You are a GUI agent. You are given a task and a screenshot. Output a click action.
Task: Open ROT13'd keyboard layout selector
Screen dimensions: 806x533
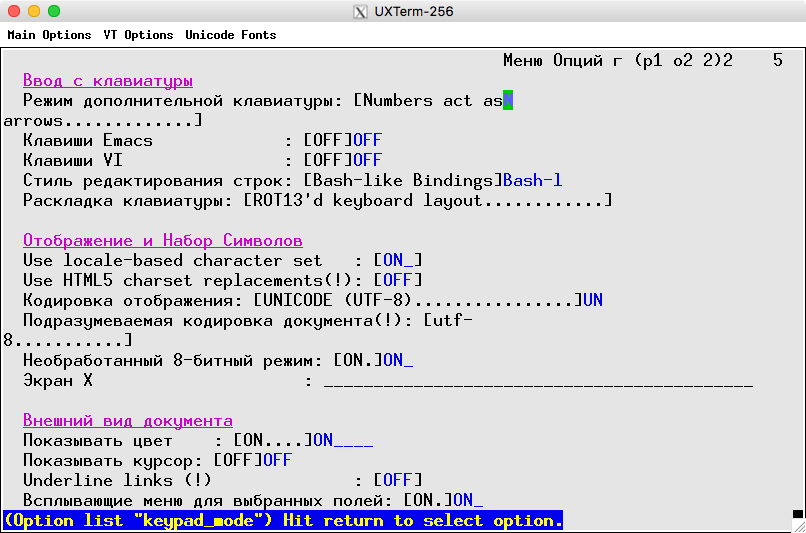click(x=427, y=200)
